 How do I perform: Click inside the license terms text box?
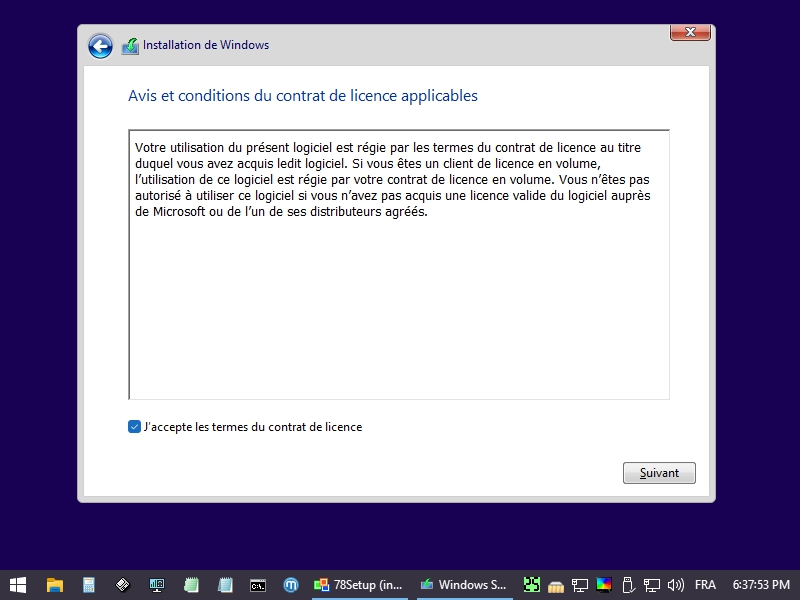click(398, 300)
